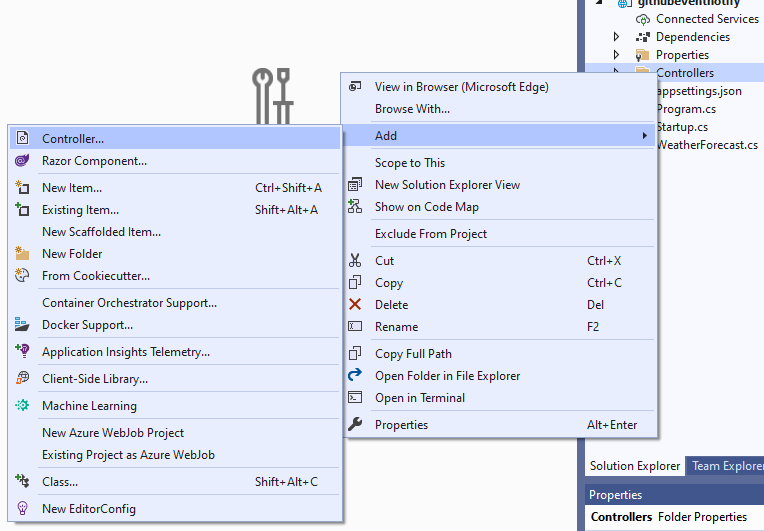764x531 pixels.
Task: Select WeatherForecast.cs file in tree
Action: tap(707, 145)
